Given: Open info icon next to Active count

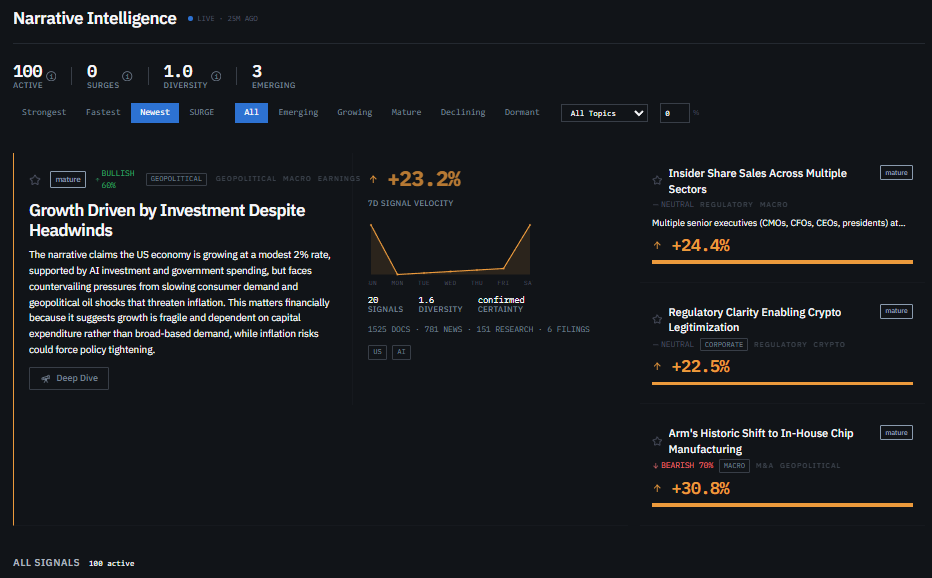Looking at the screenshot, I should [x=51, y=76].
